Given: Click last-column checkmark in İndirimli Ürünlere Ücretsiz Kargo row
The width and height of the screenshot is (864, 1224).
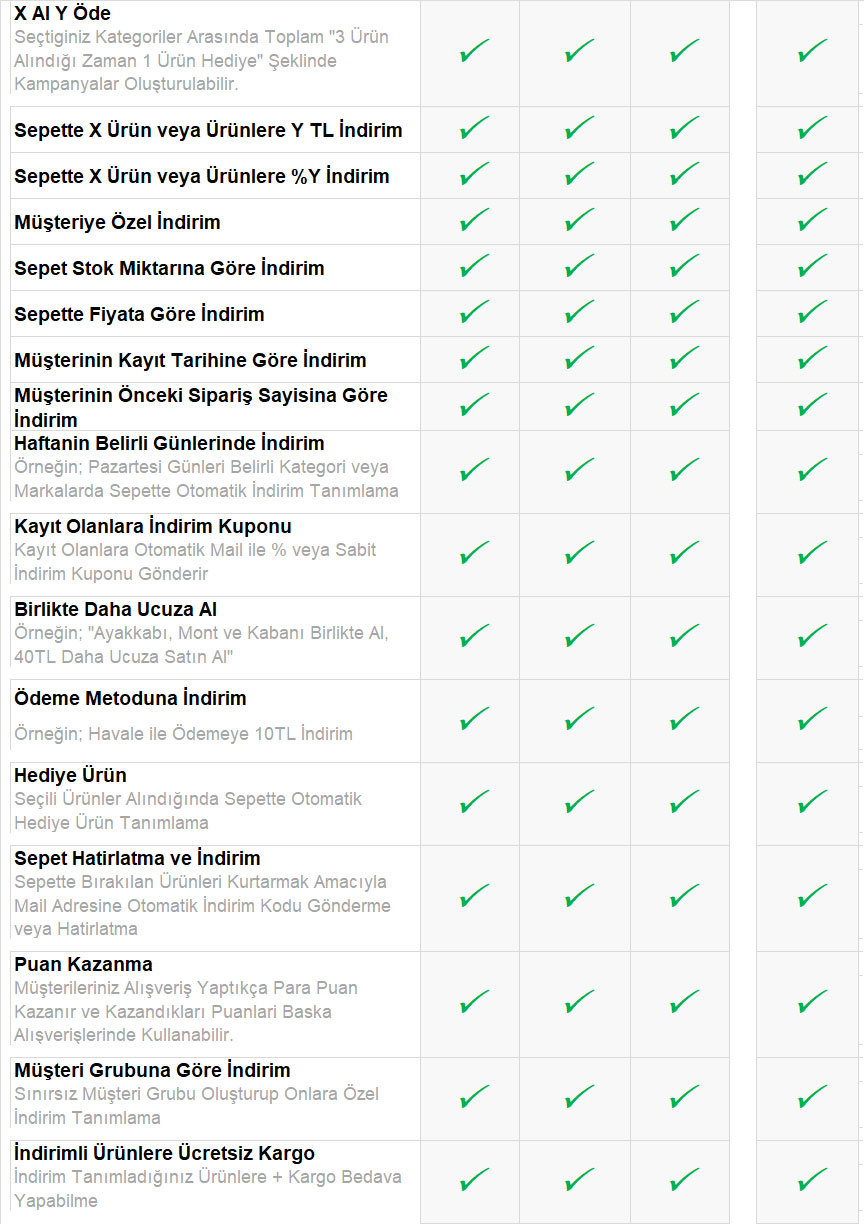Looking at the screenshot, I should 812,1180.
